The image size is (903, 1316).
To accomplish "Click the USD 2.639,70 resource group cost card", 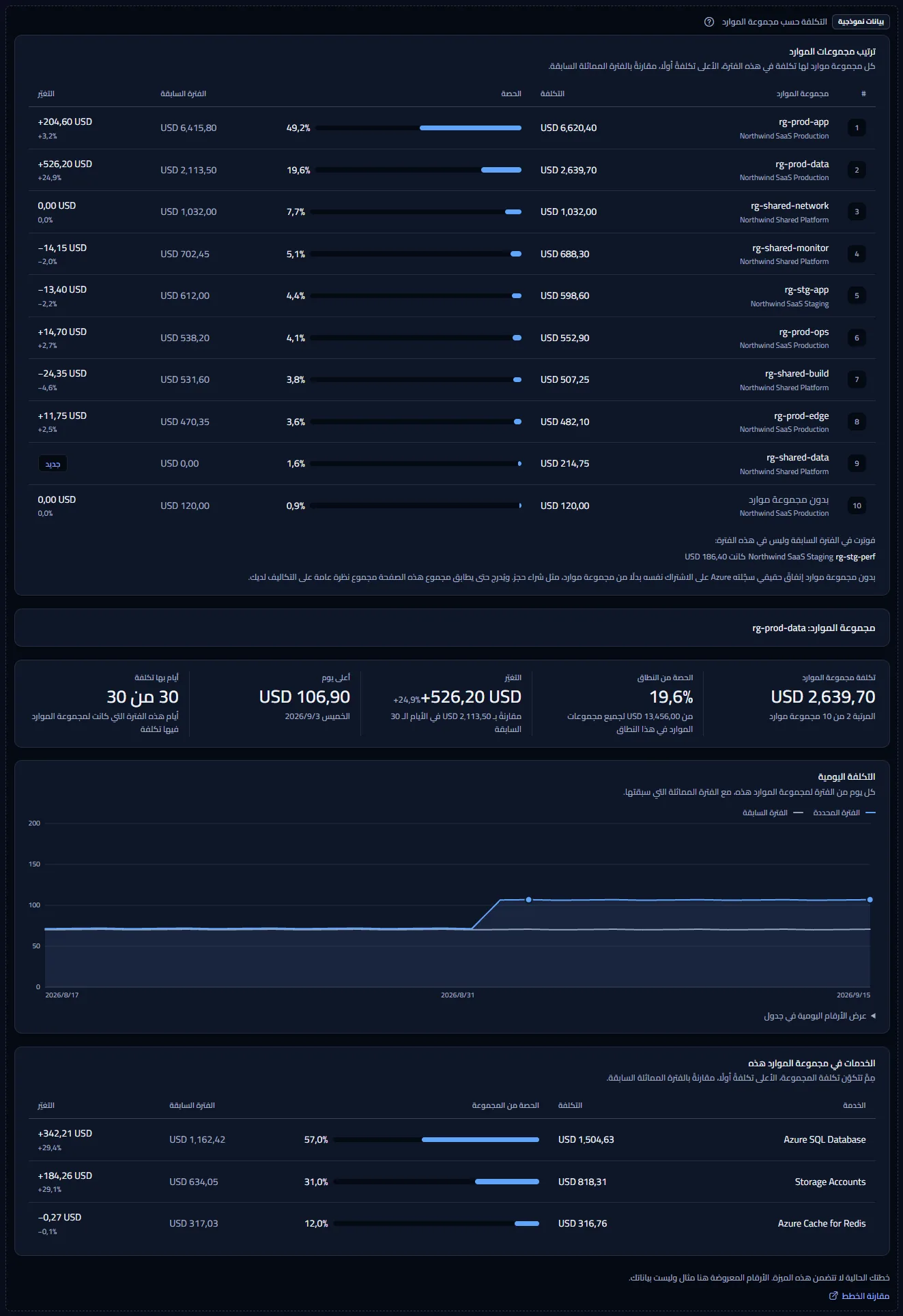I will (x=795, y=703).
